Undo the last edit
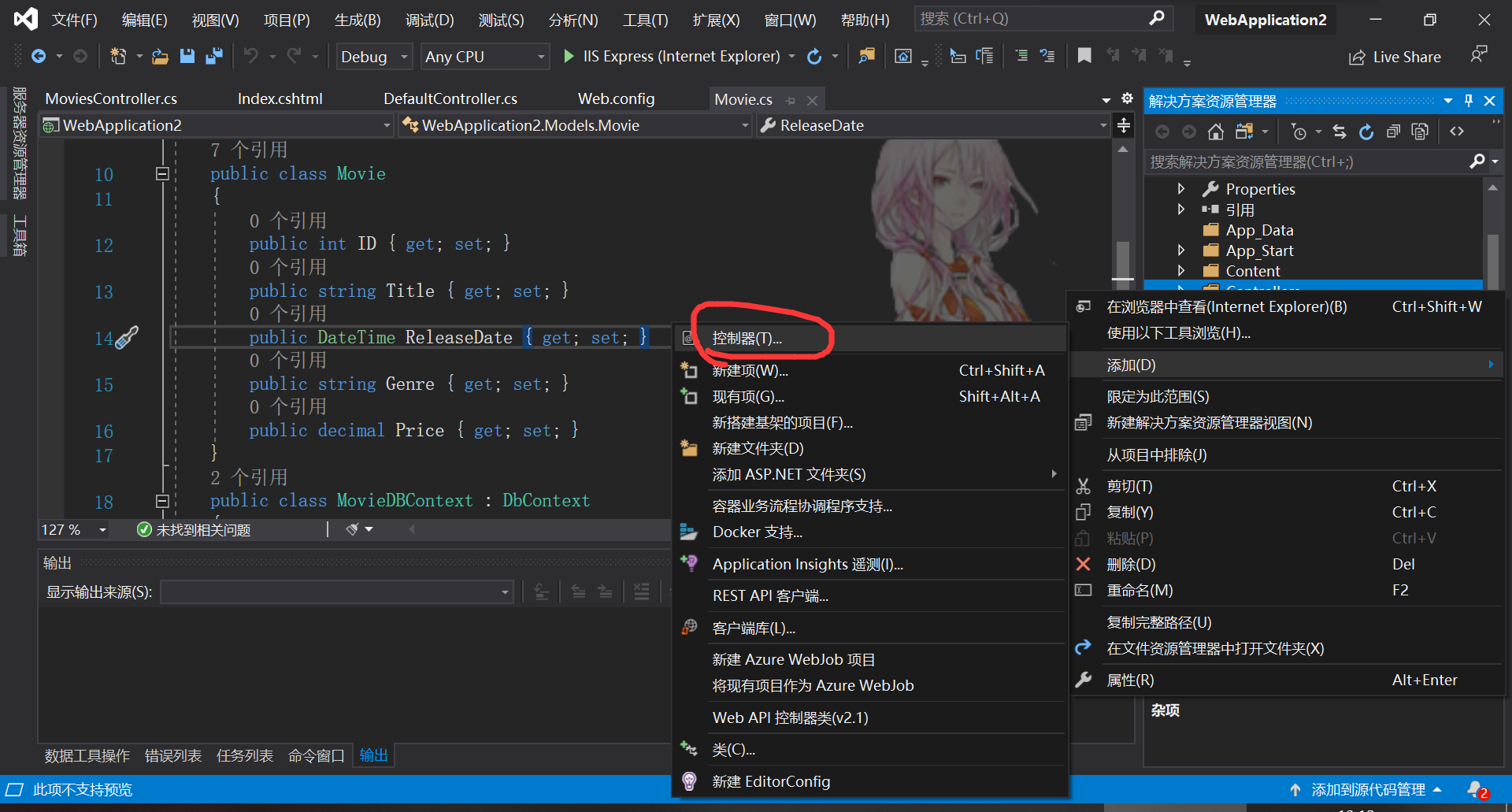 point(252,56)
